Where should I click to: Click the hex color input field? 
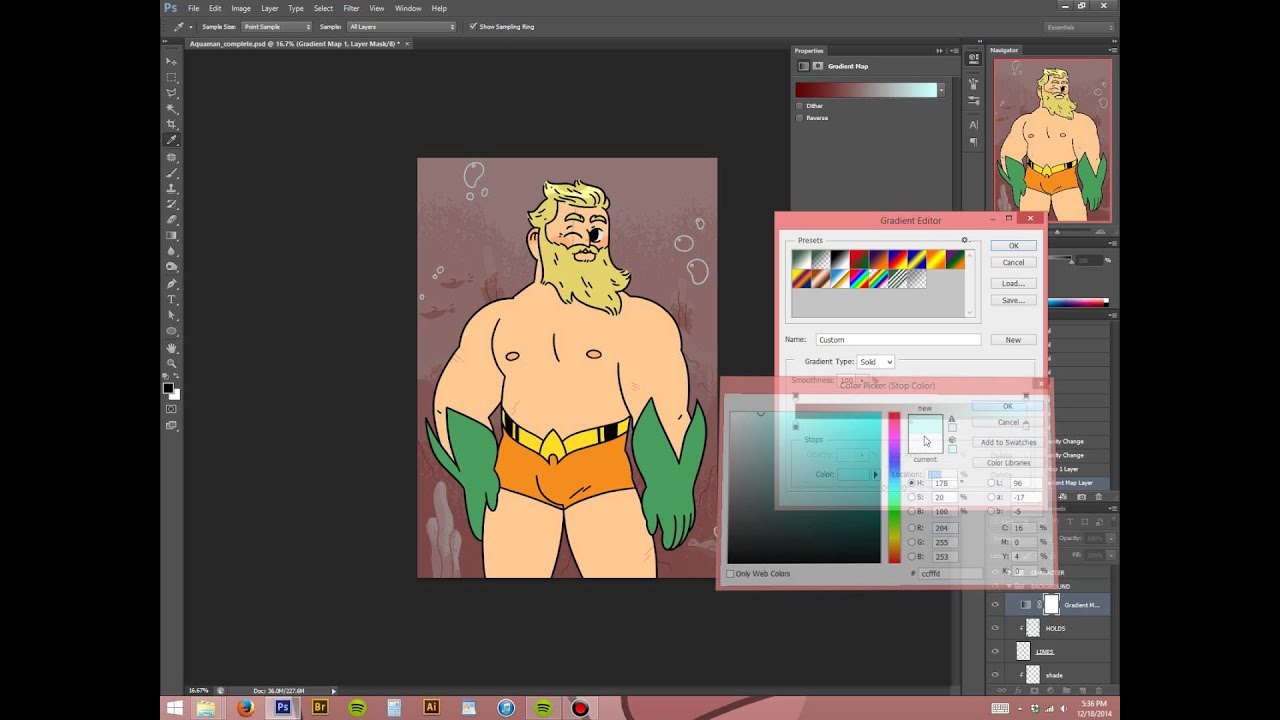[x=949, y=574]
